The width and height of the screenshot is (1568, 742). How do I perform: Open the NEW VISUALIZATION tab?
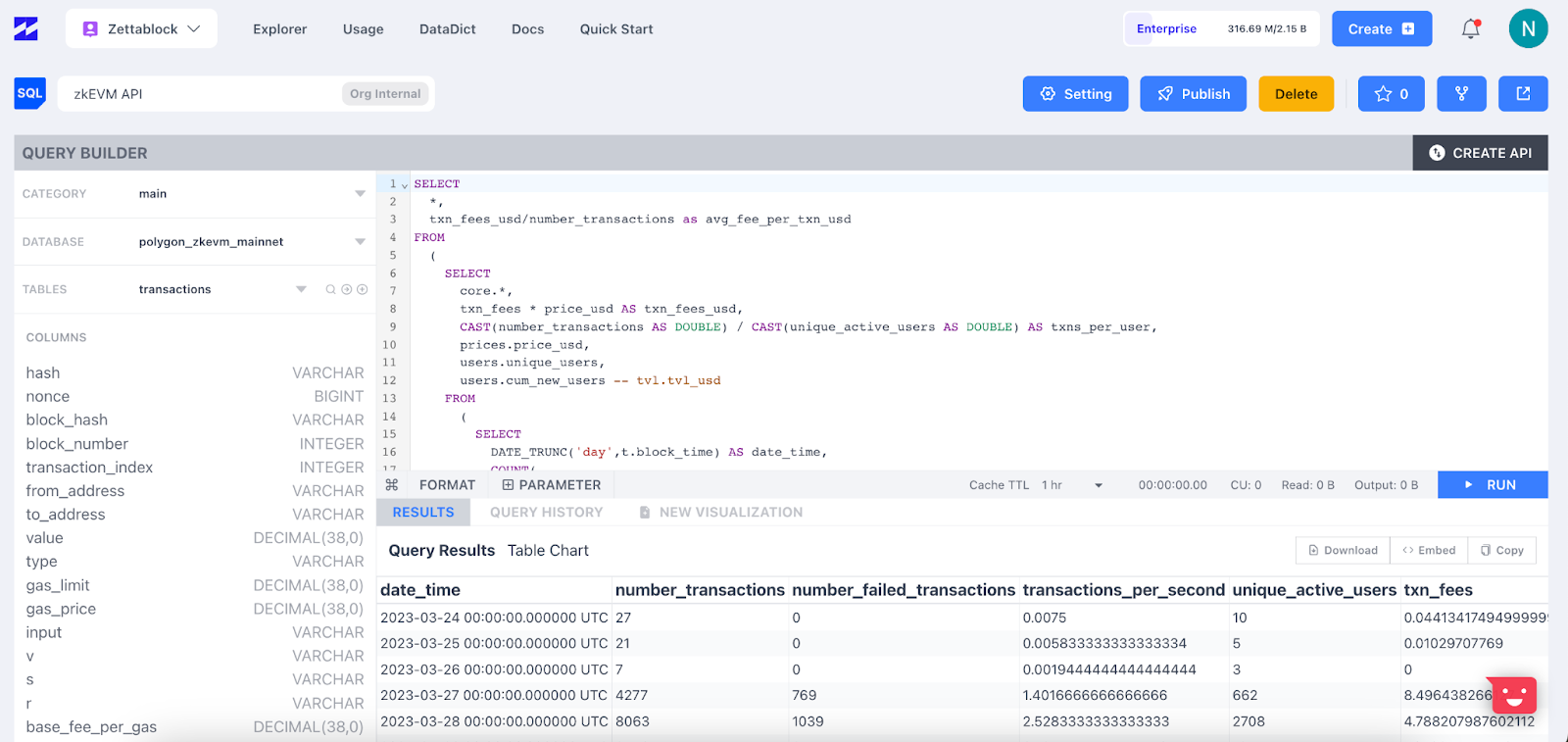[720, 513]
